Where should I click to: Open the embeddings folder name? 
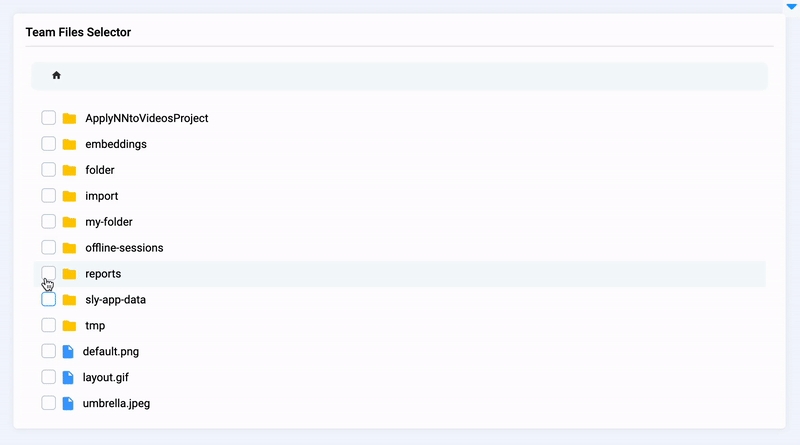pos(116,144)
